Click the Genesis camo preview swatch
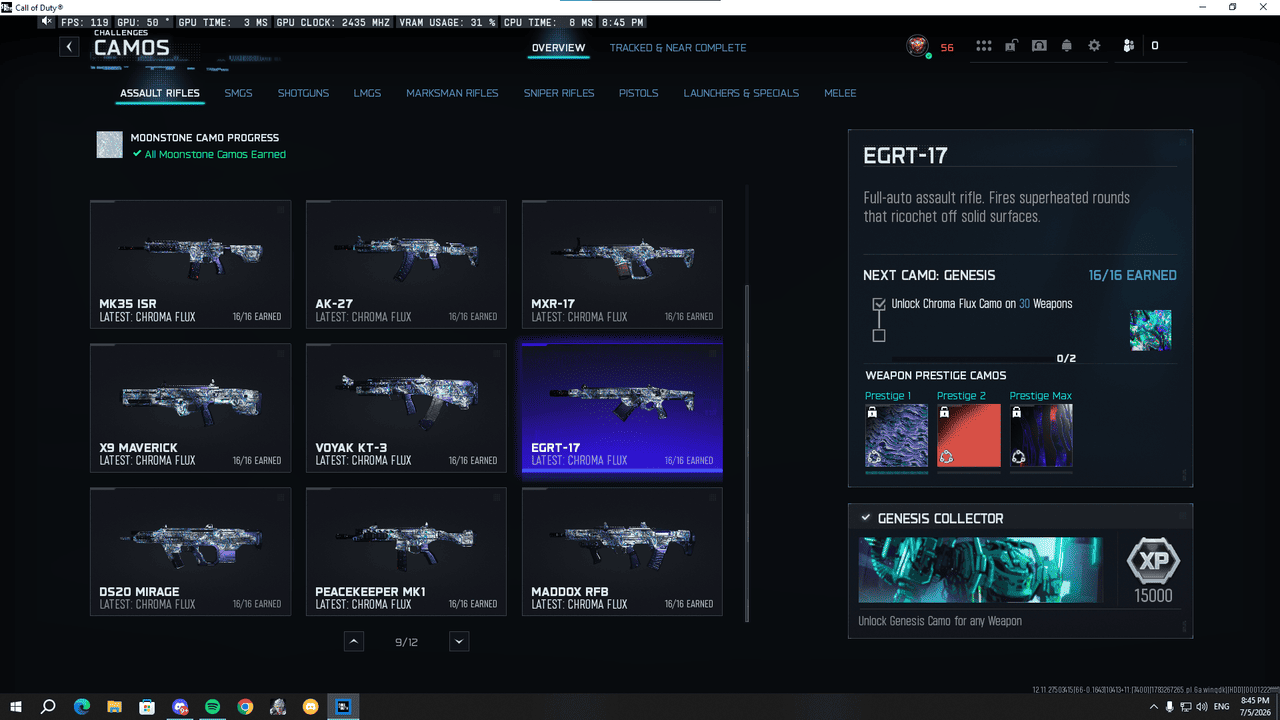The height and width of the screenshot is (720, 1280). [x=1150, y=330]
